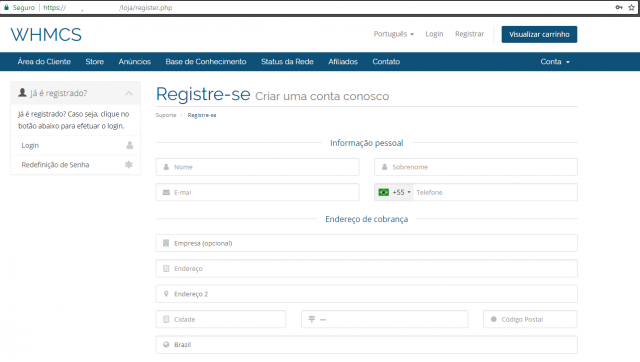Screen dimensions: 640x362
Task: Click the green secure padlock icon
Action: 6,7
